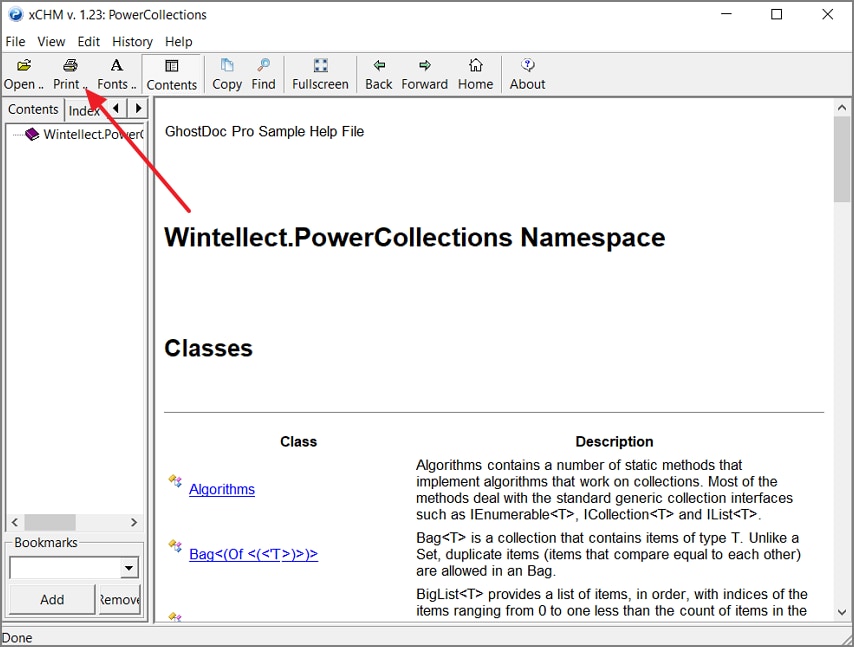Click the tree panel right scroll arrow
Viewport: 854px width, 647px height.
tap(134, 522)
